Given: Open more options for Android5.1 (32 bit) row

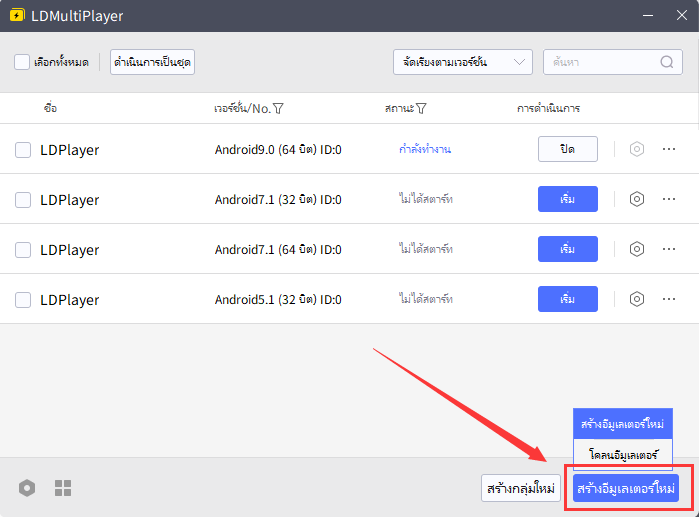Looking at the screenshot, I should pos(669,299).
